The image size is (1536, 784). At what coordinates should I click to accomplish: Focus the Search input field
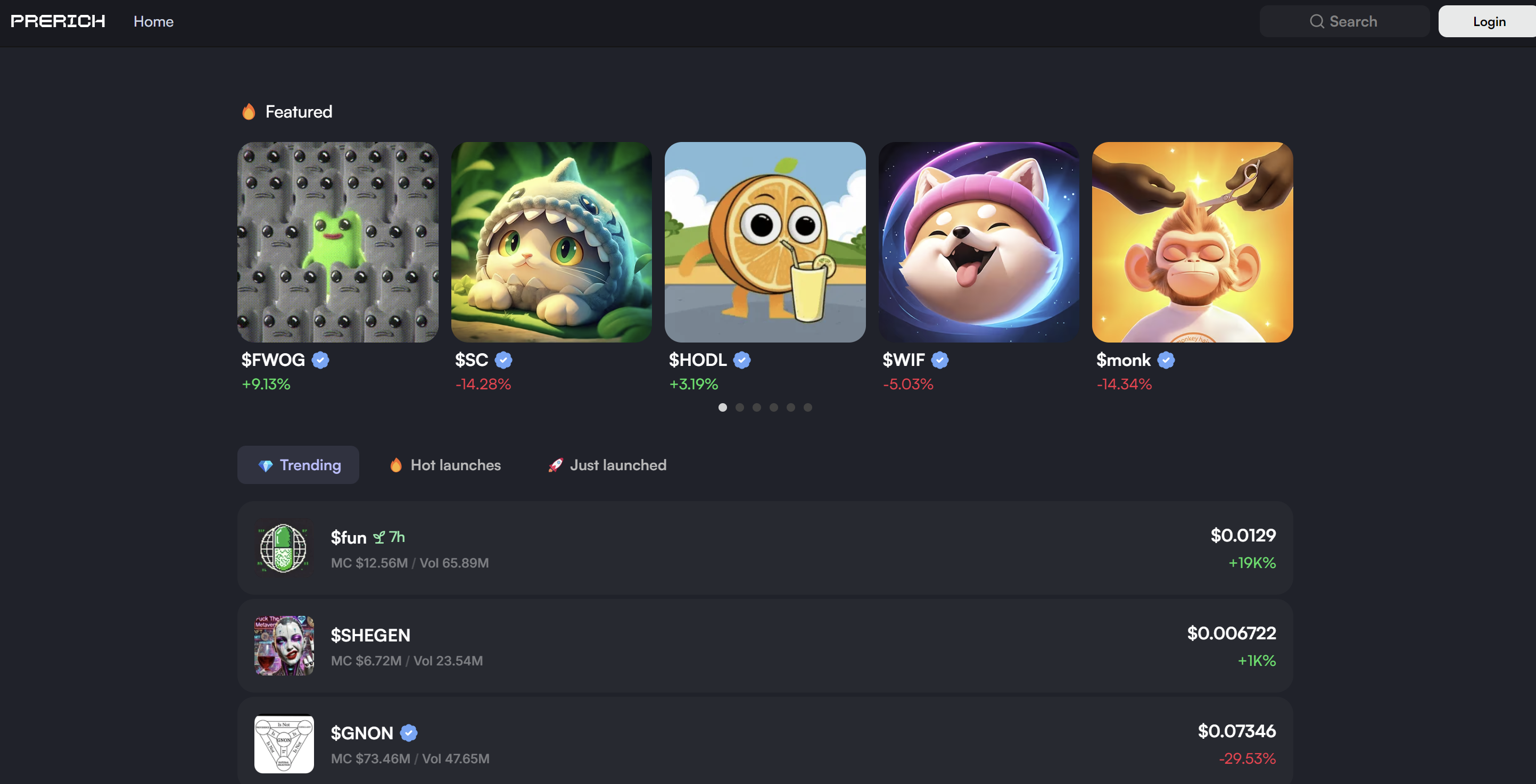(1344, 21)
